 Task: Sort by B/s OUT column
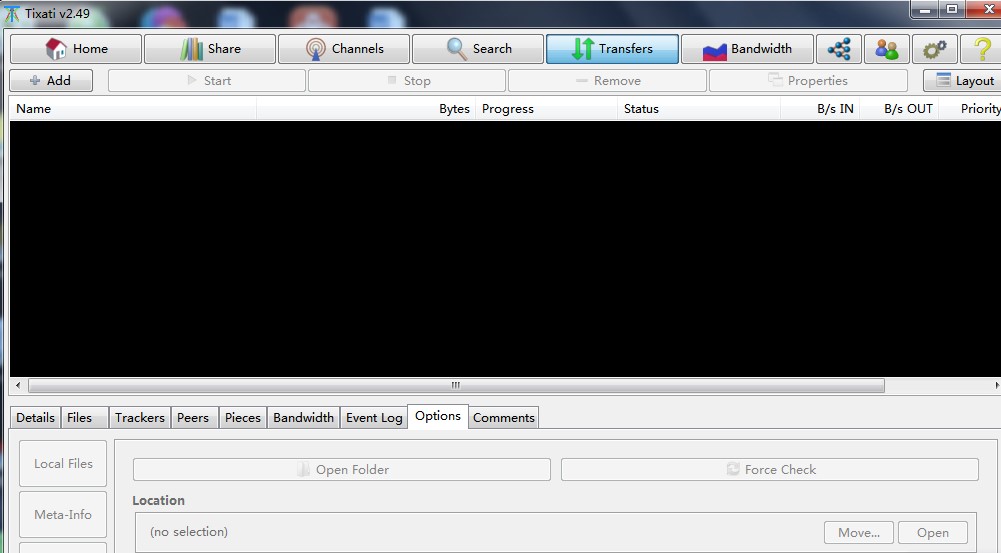899,109
